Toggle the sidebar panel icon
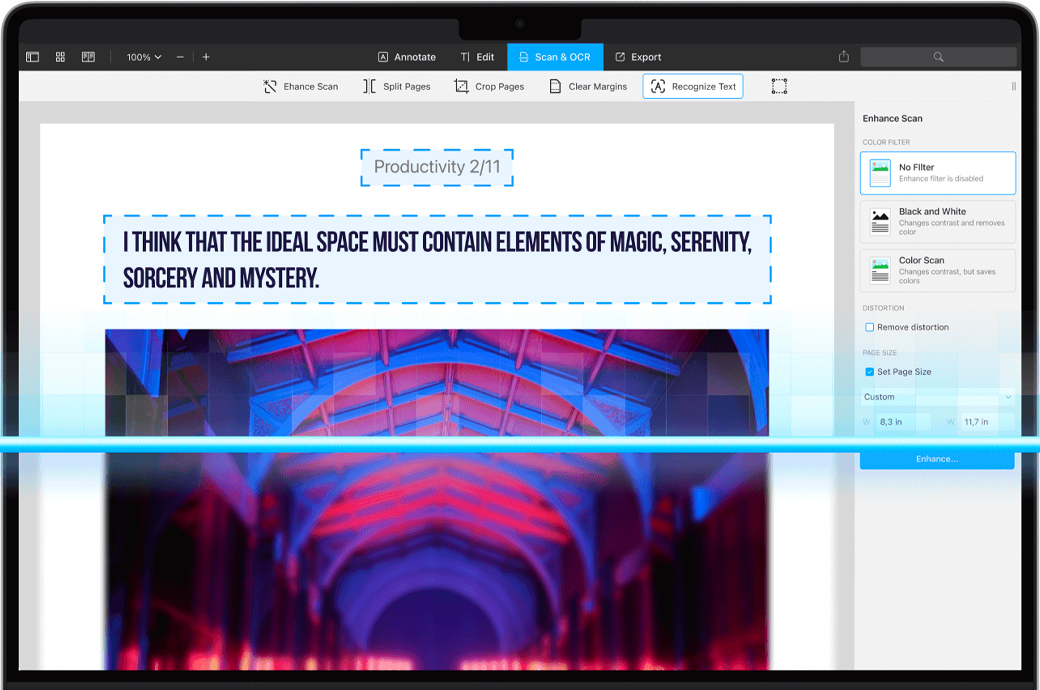 (x=32, y=57)
